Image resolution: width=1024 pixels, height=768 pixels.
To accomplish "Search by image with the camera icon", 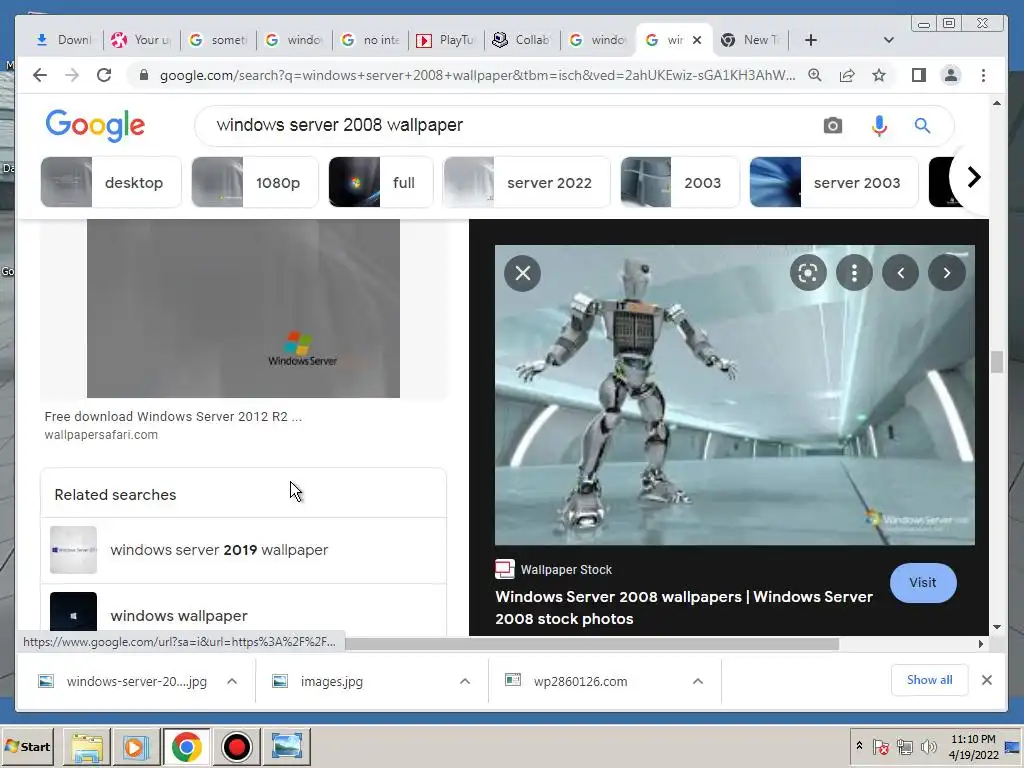I will coord(833,125).
